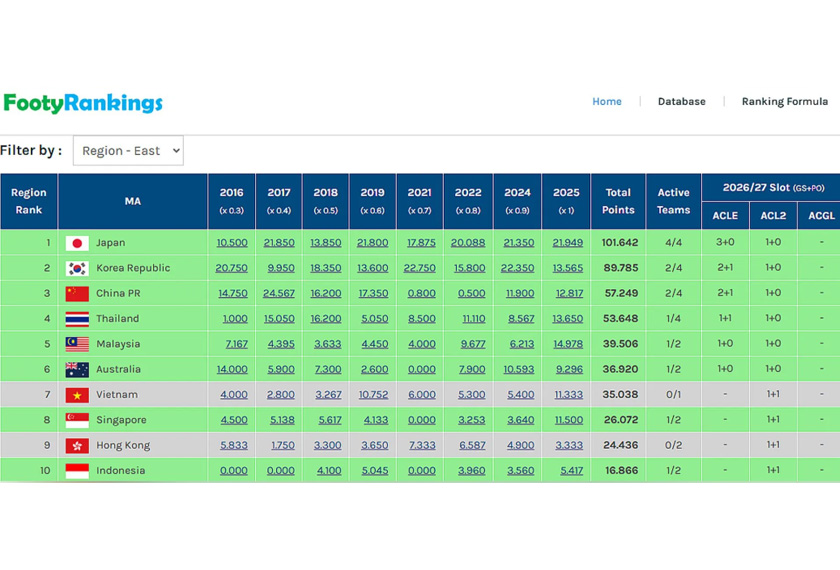Open Japan's 2025 score 21.949
Image resolution: width=840 pixels, height=570 pixels.
pos(567,243)
